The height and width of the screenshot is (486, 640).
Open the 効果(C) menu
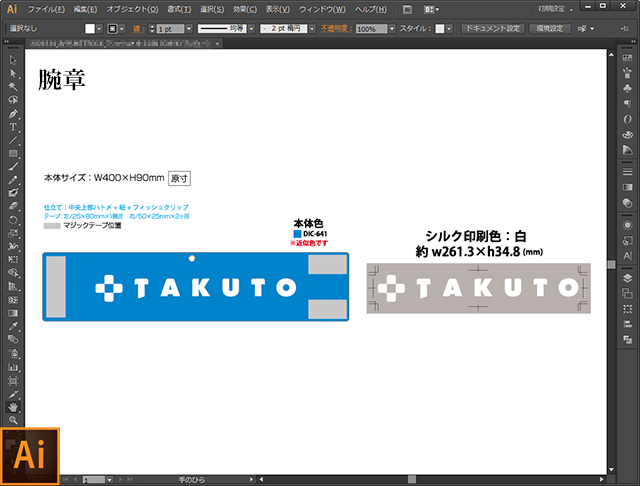pos(241,8)
